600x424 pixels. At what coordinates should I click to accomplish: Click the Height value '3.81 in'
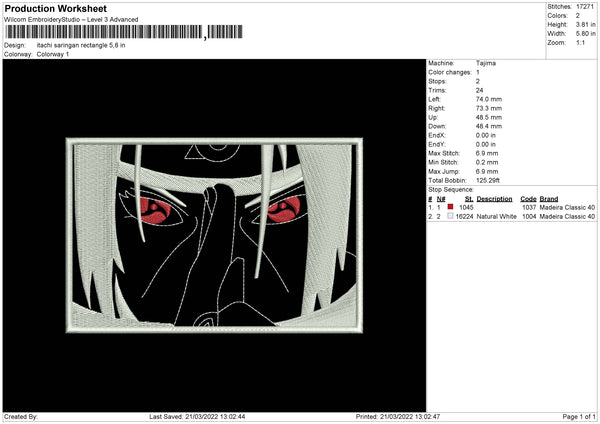click(586, 24)
